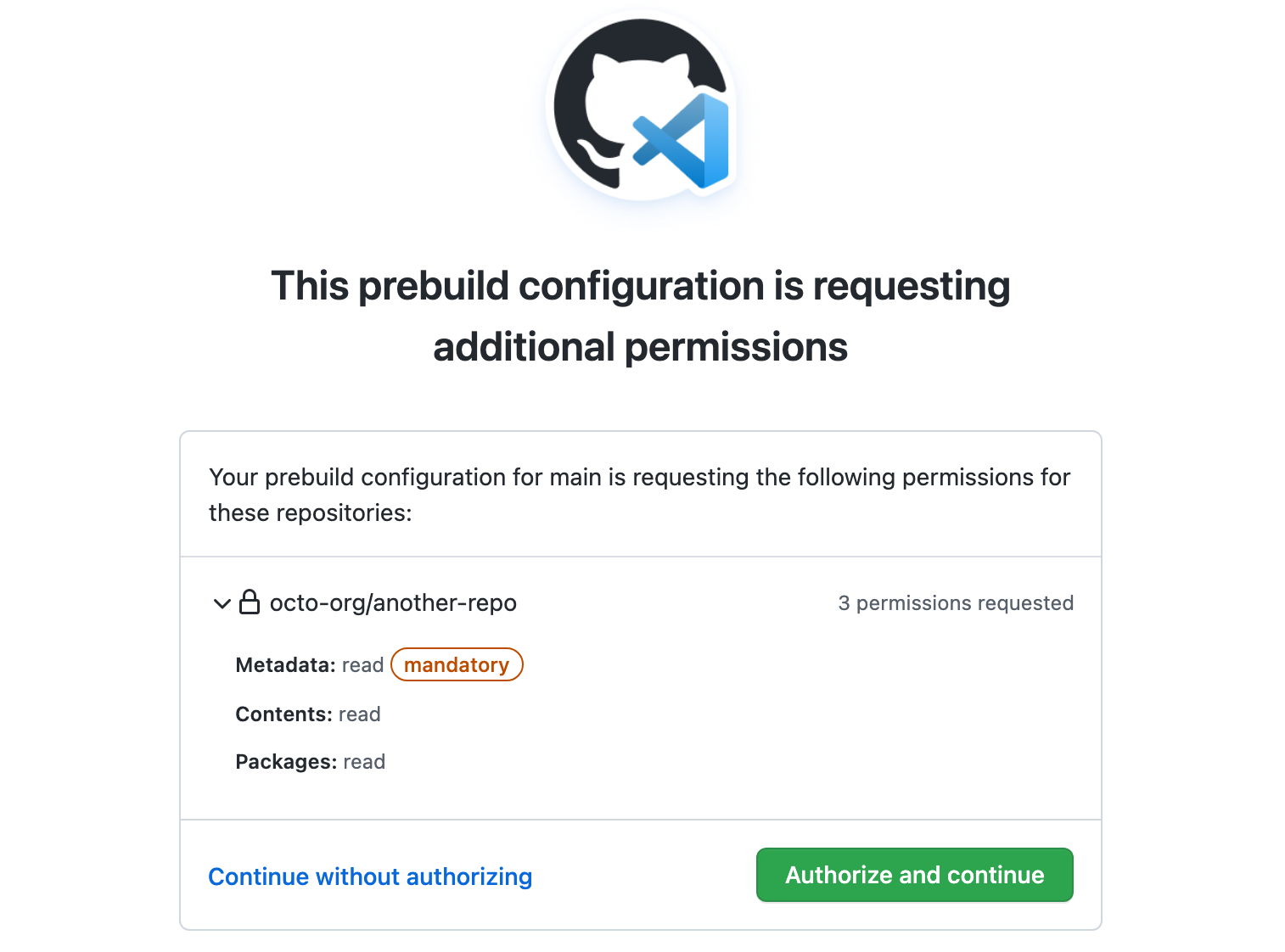Click the 3 permissions requested label

[x=956, y=602]
